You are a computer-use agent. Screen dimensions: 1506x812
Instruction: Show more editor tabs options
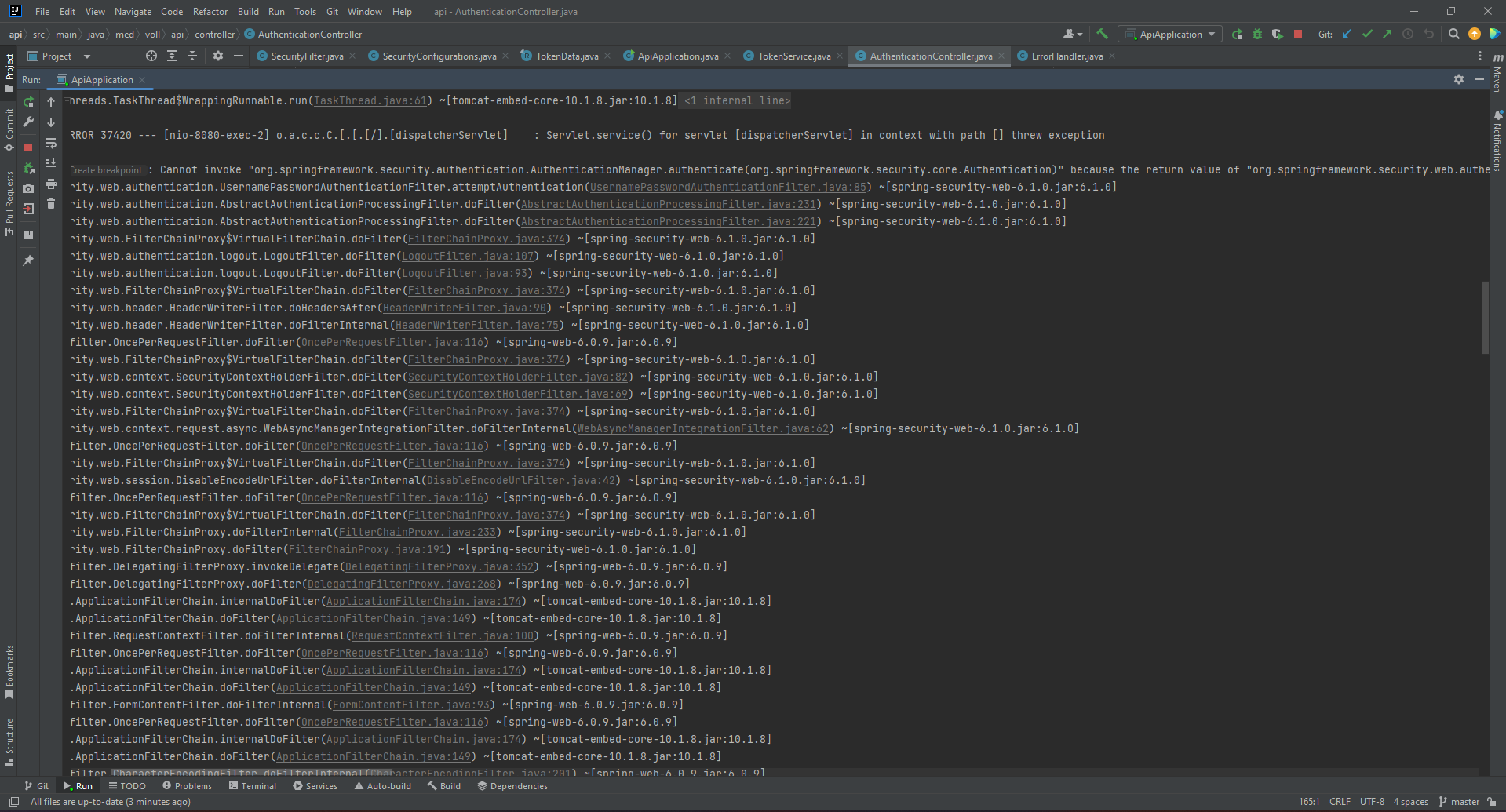(1480, 56)
